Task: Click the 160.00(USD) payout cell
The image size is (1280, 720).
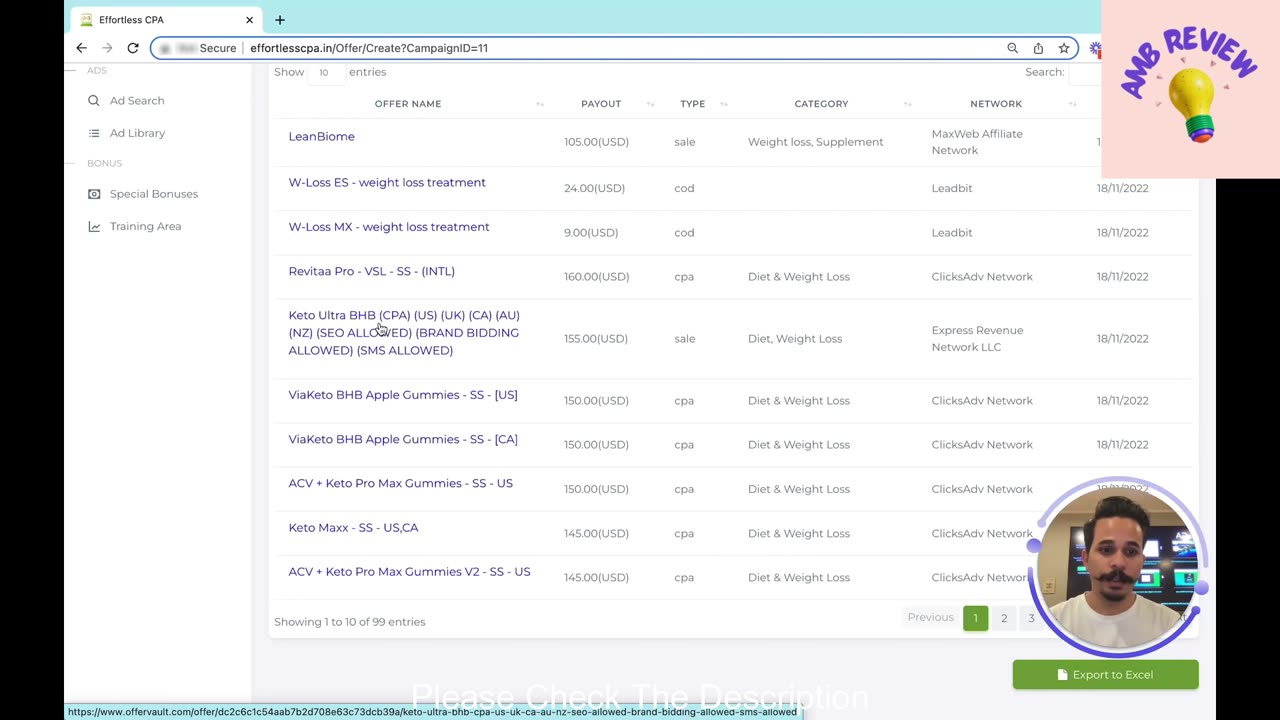Action: (596, 277)
